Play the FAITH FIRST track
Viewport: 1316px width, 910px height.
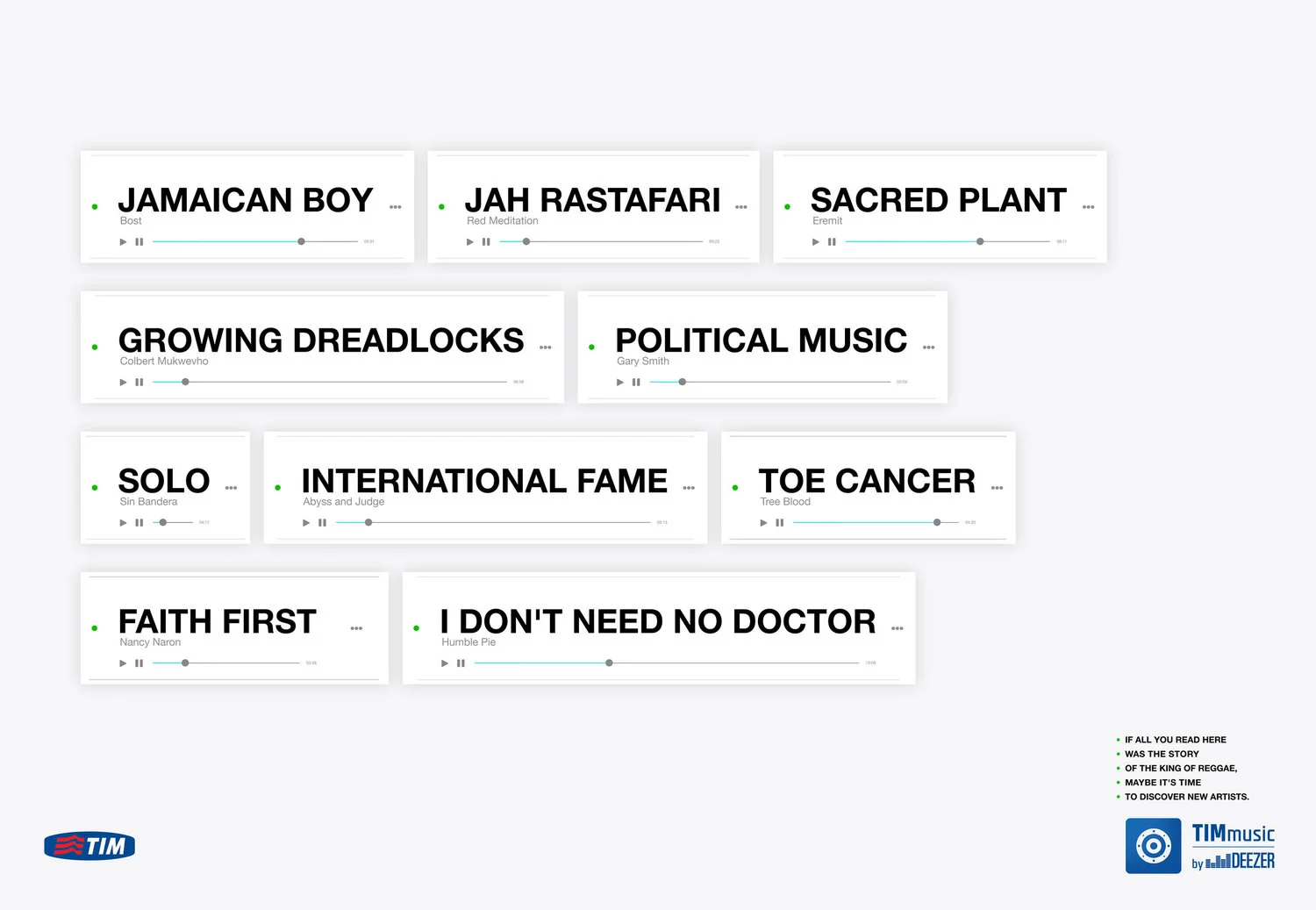click(x=123, y=663)
